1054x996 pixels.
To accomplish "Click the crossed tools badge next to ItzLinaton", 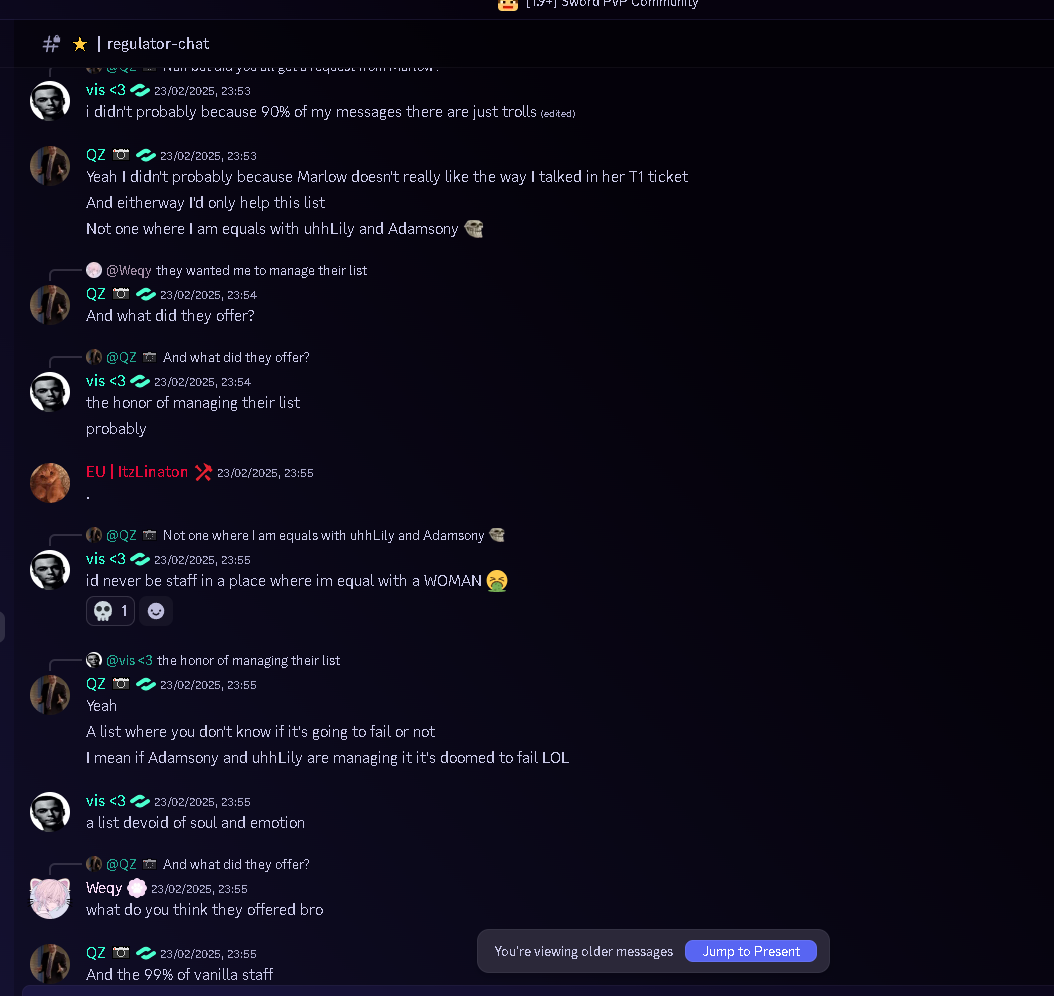I will click(x=203, y=472).
